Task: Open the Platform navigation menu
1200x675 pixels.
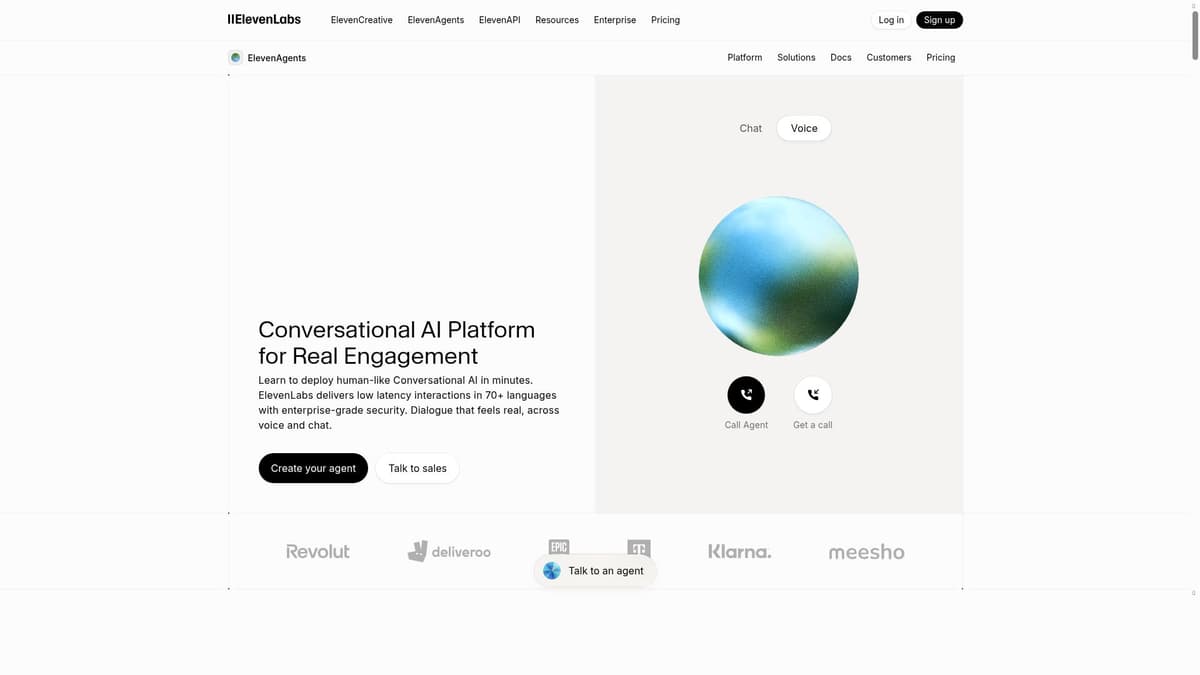Action: coord(744,57)
